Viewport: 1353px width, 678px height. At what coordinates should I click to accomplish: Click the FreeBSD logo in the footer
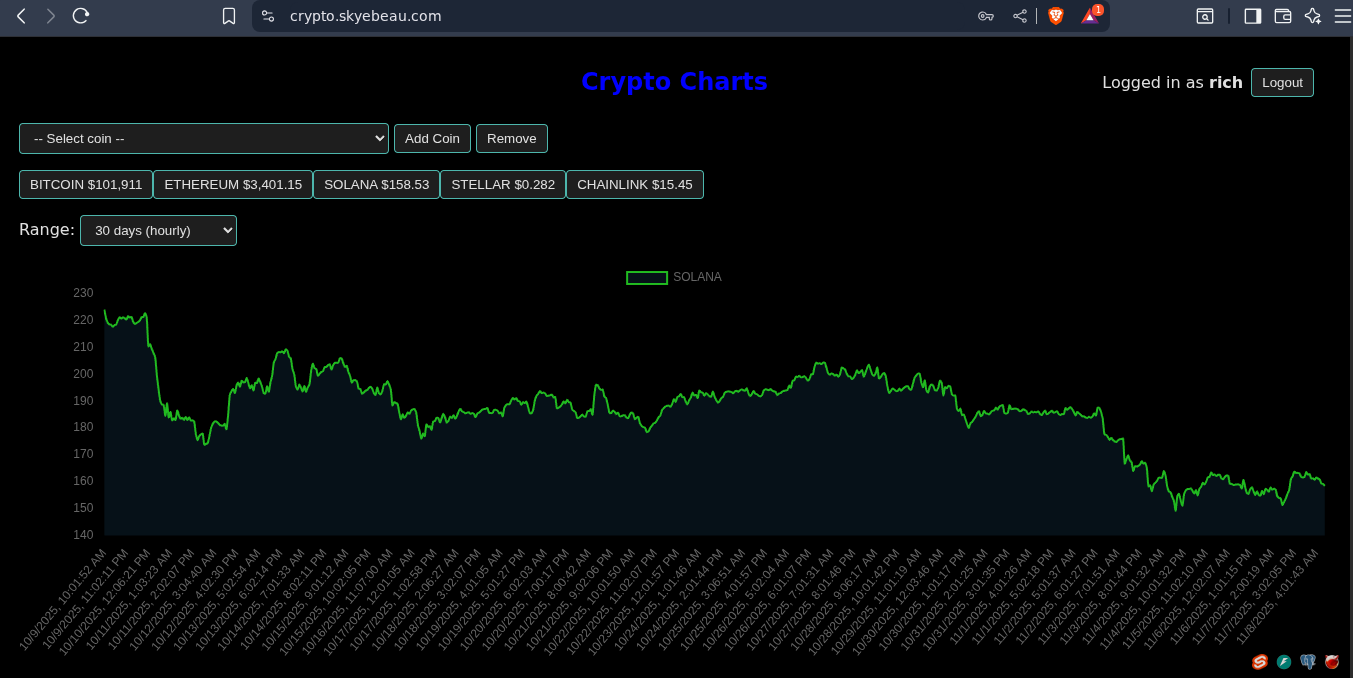tap(1331, 661)
